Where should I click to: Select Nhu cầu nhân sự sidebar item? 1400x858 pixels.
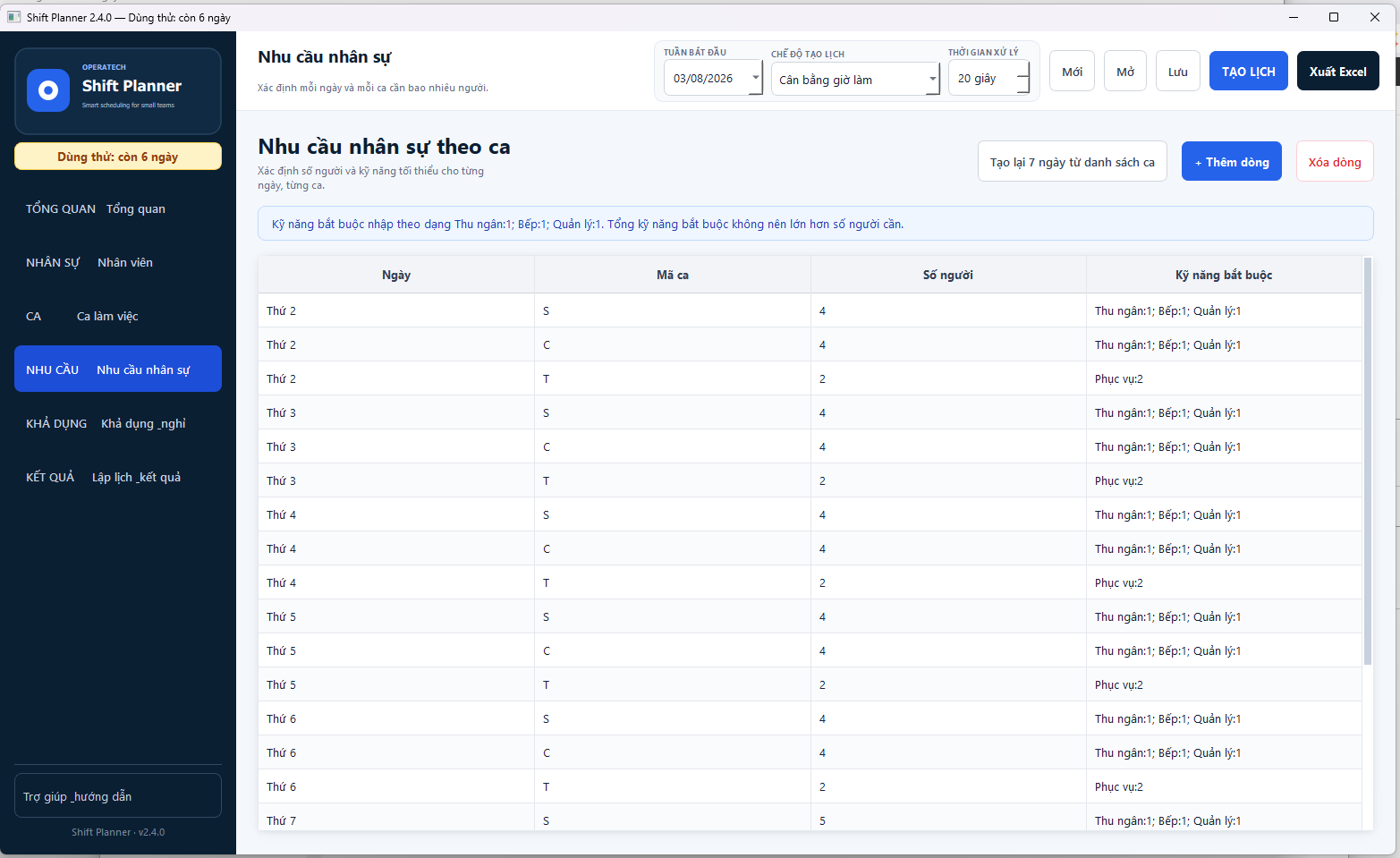[118, 370]
